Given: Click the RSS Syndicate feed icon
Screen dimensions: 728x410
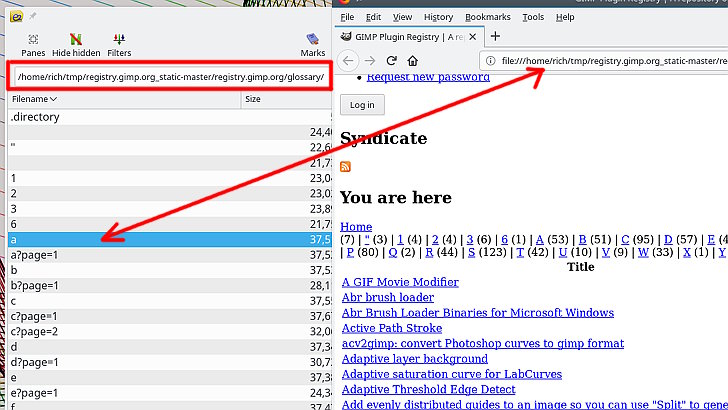Looking at the screenshot, I should (x=345, y=166).
